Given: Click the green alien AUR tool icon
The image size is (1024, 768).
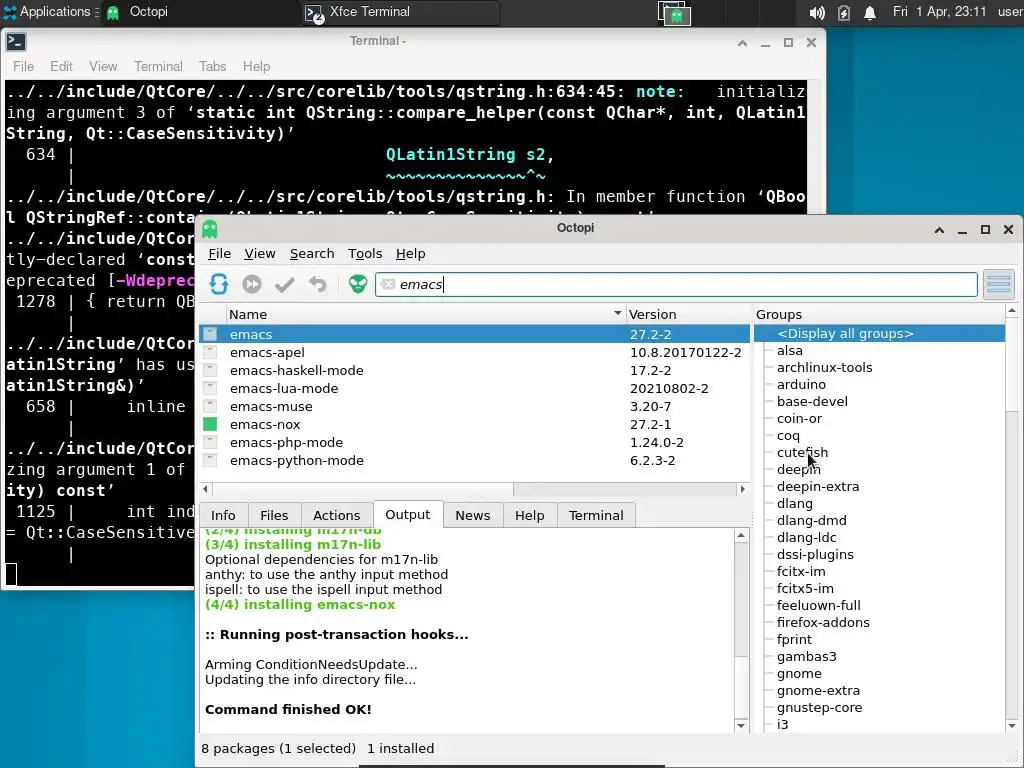Looking at the screenshot, I should 358,284.
